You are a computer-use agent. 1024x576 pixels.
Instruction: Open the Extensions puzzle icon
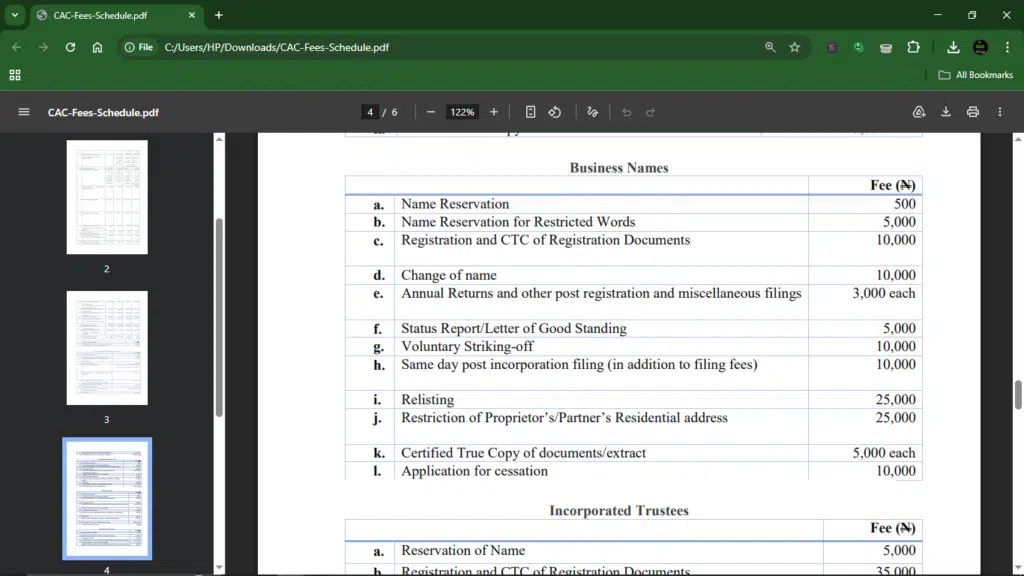[x=913, y=47]
